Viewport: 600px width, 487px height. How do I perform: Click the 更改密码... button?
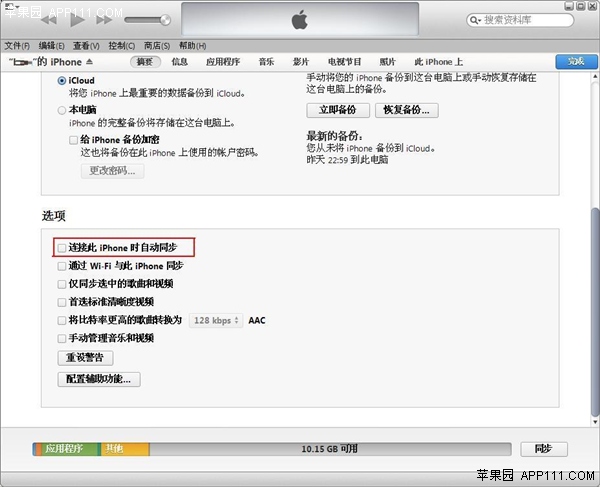pos(112,171)
